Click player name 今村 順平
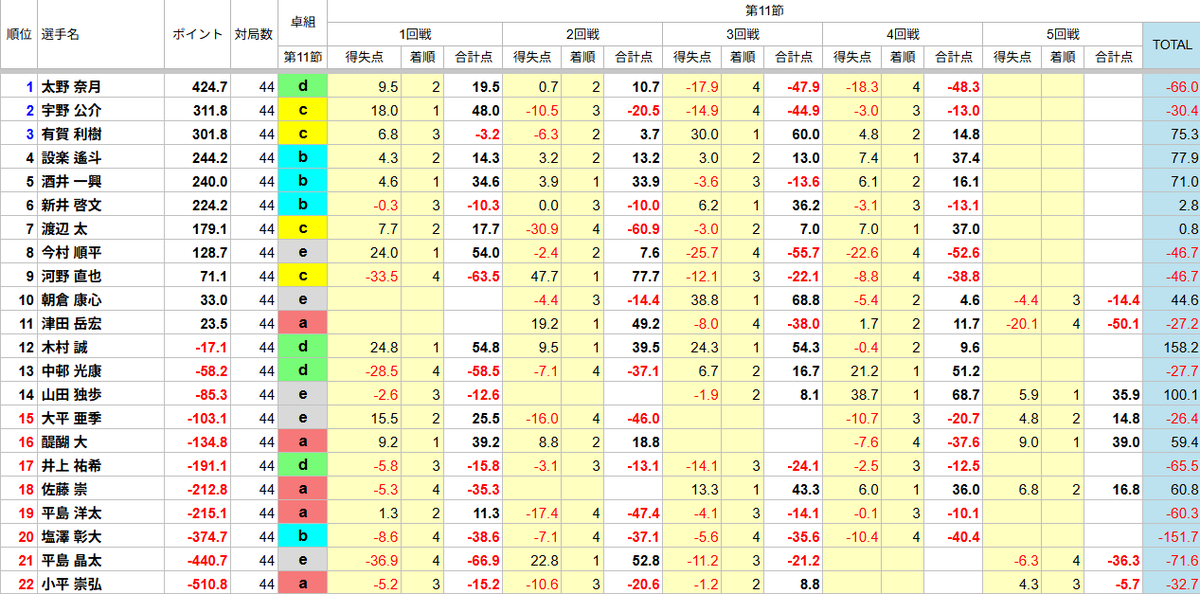Screen dimensions: 1200x594 pos(71,253)
